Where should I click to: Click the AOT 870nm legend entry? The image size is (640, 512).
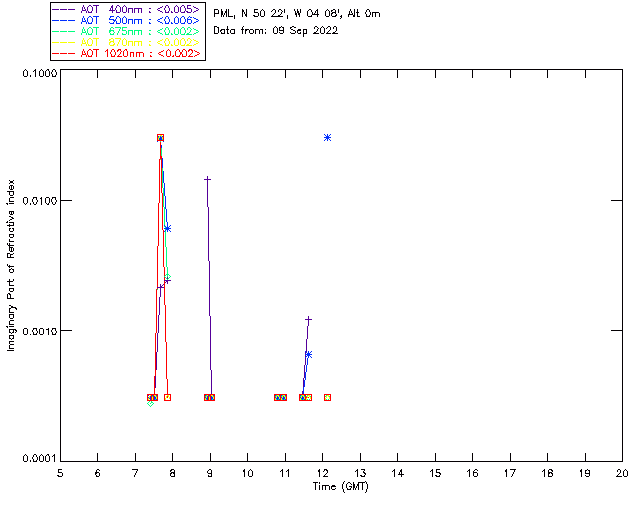pos(126,42)
